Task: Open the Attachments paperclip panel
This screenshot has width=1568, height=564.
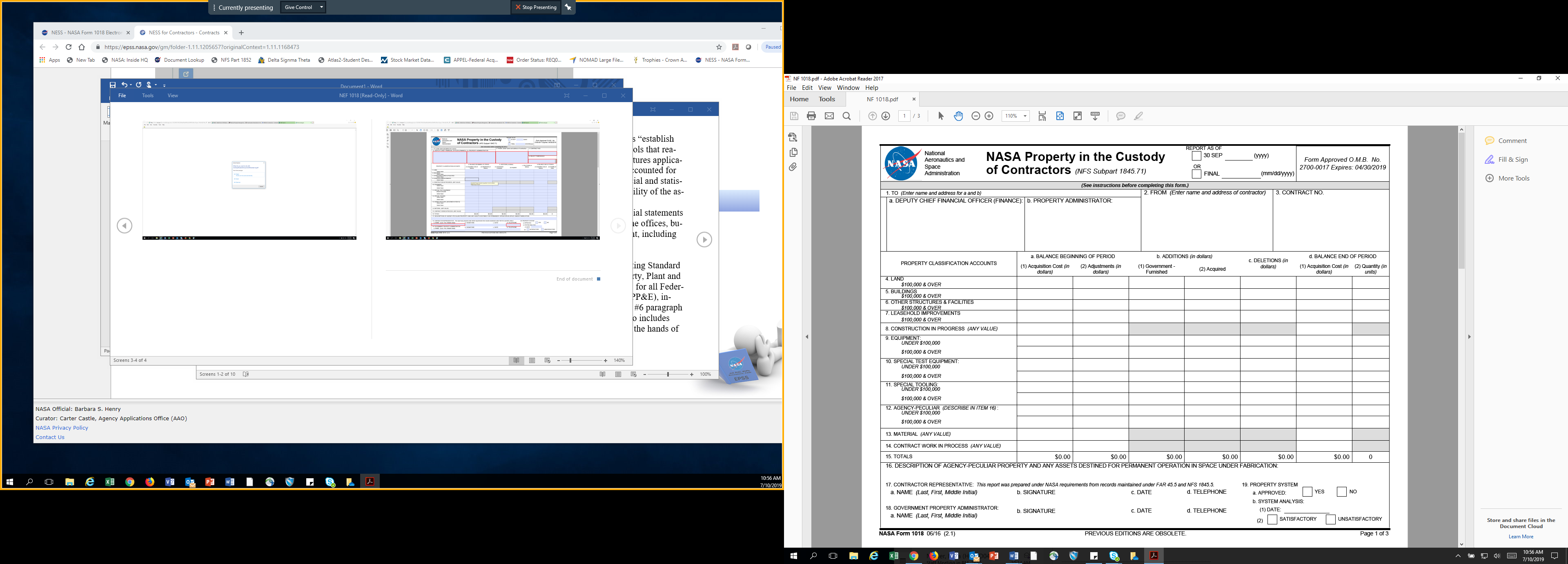Action: 793,167
